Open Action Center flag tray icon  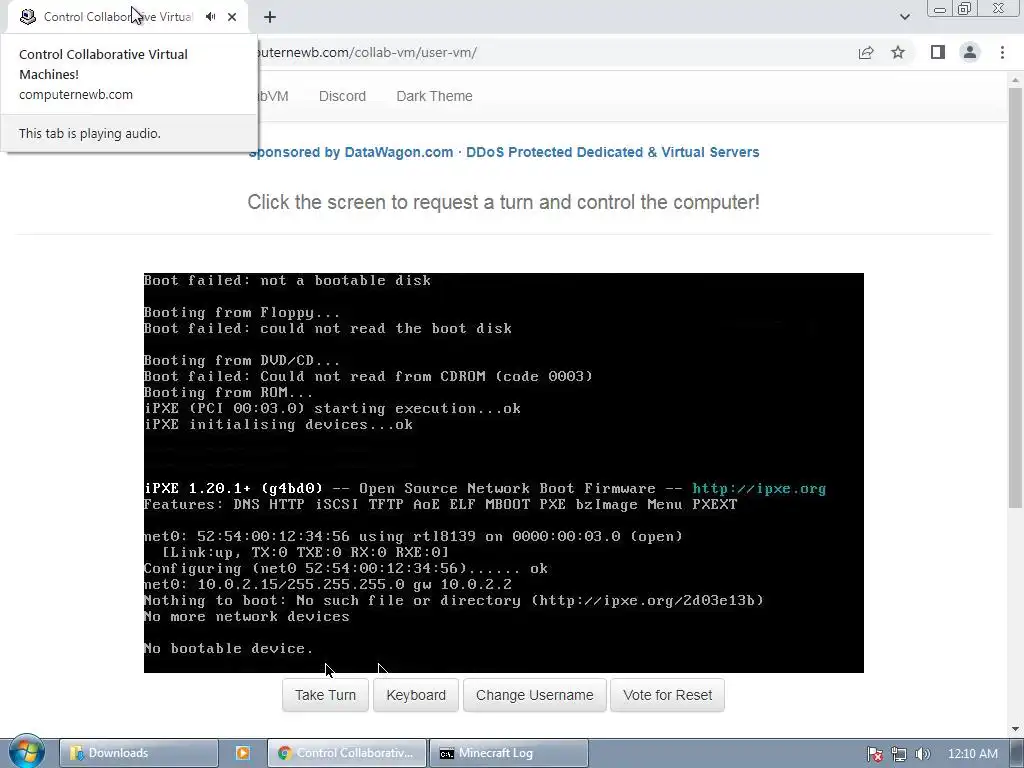click(874, 754)
